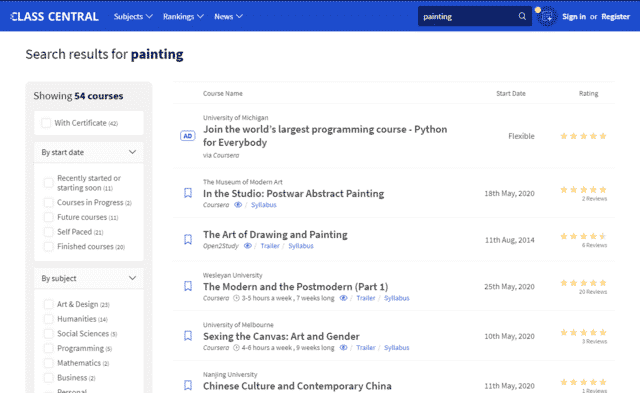
Task: Enable the With Certificate filter
Action: (x=46, y=123)
